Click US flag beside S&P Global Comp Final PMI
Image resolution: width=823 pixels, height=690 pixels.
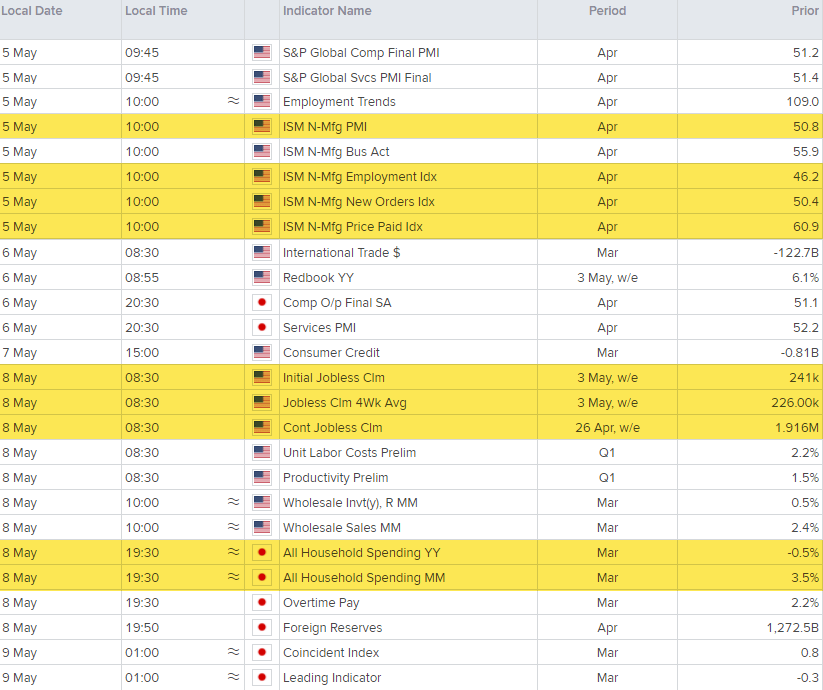coord(262,52)
